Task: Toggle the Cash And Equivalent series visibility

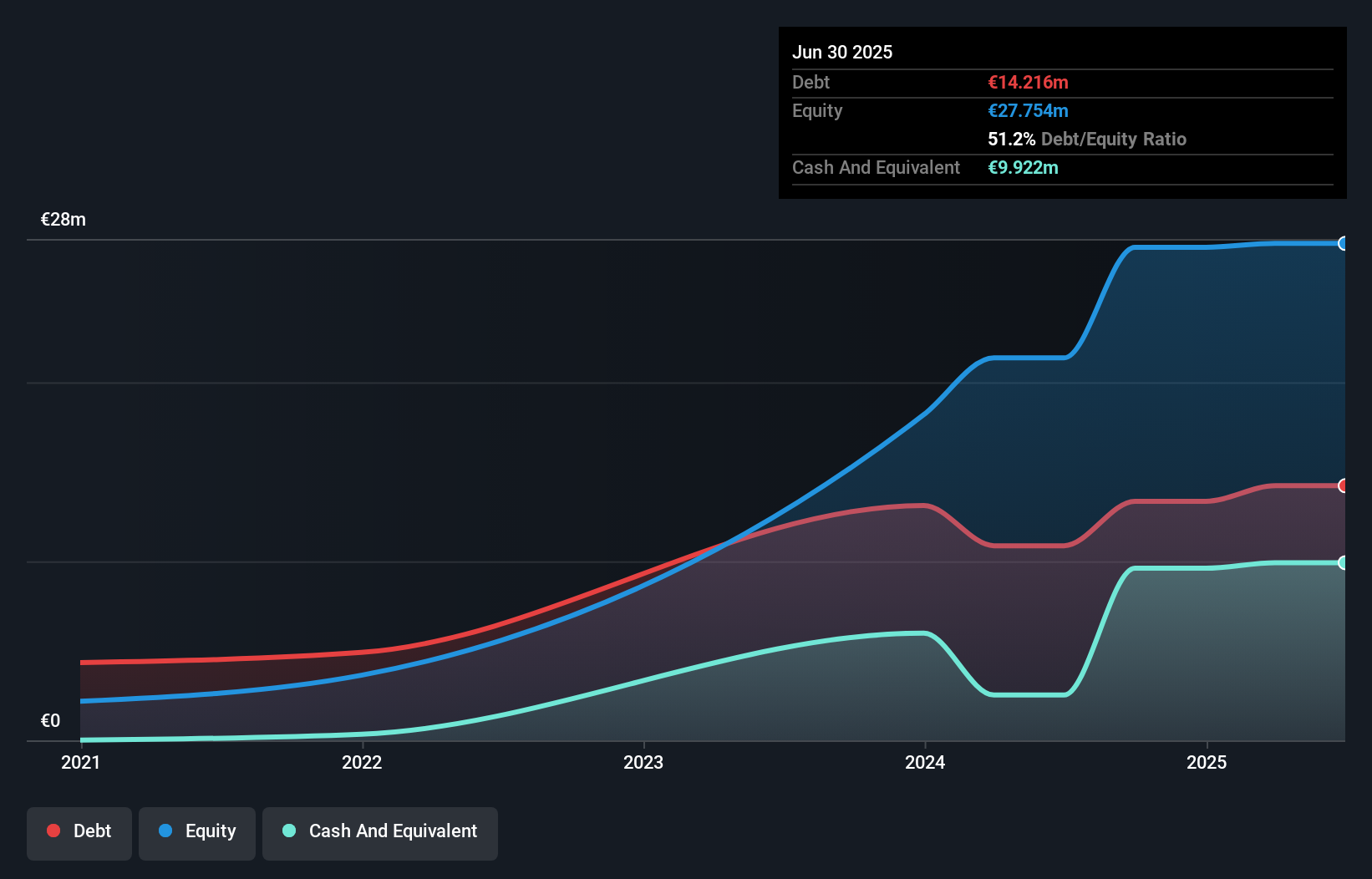Action: pos(379,832)
